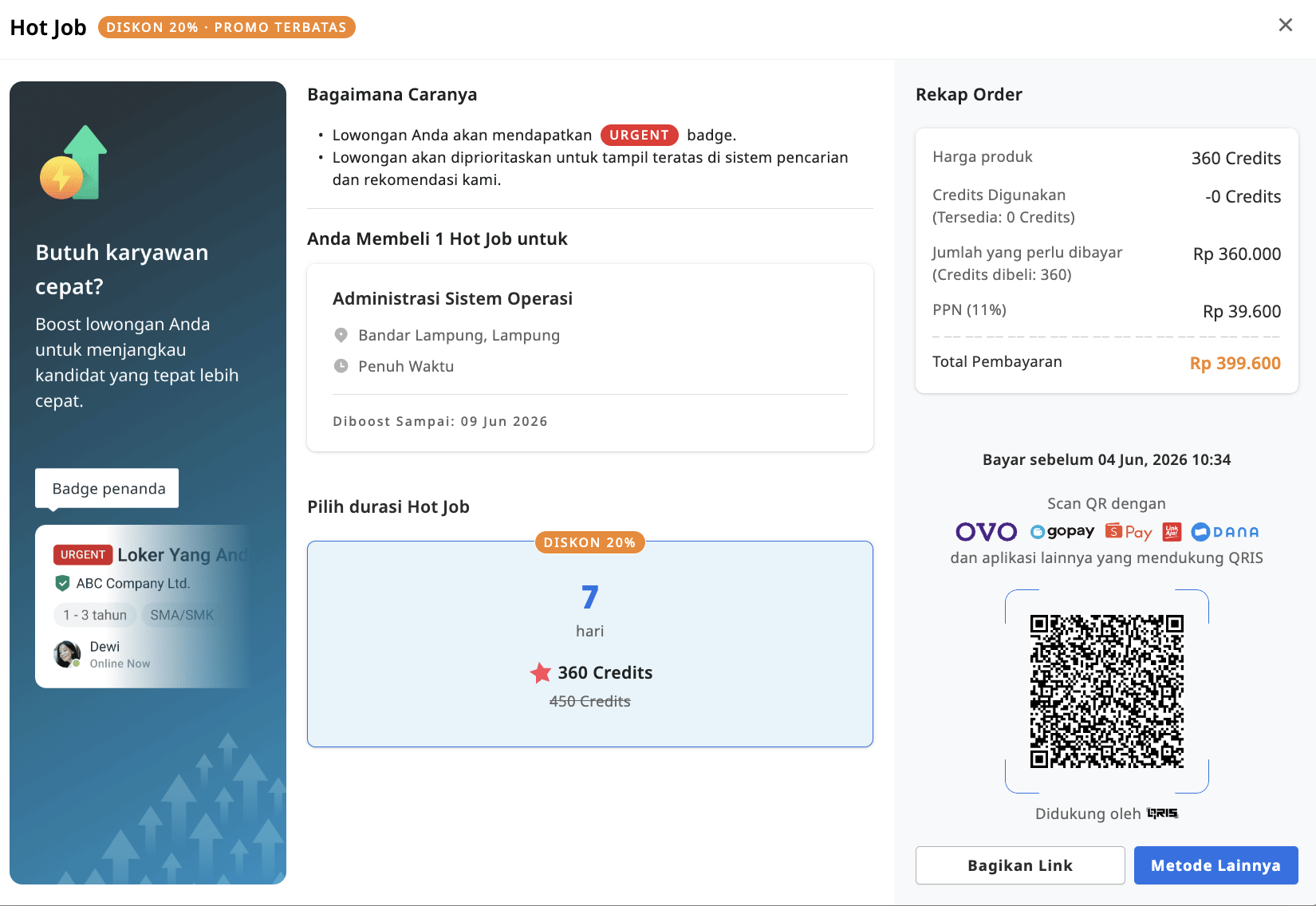Click Bandar Lampung, Lampung location text
1316x906 pixels.
click(x=459, y=335)
